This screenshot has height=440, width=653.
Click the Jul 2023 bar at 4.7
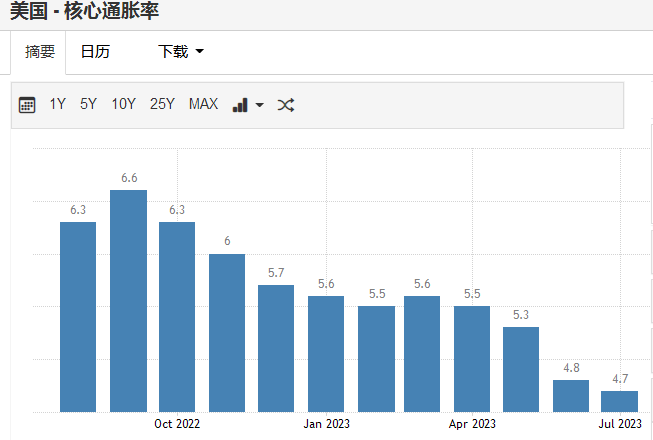coord(620,400)
